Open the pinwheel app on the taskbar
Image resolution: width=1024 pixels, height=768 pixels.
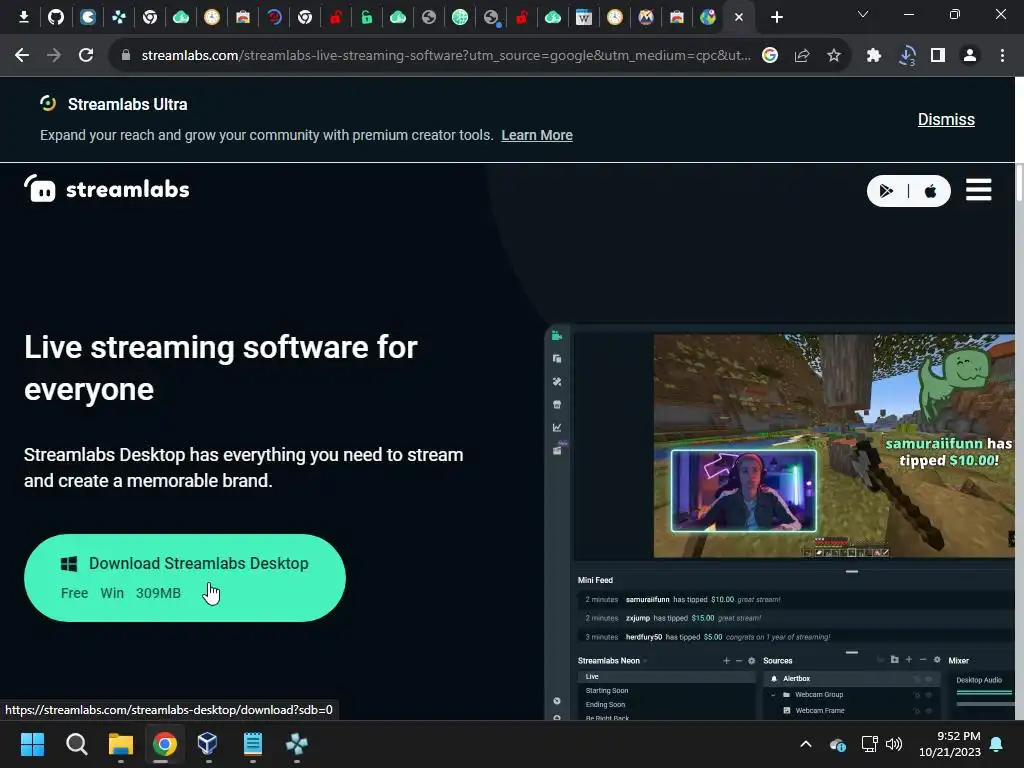(296, 744)
